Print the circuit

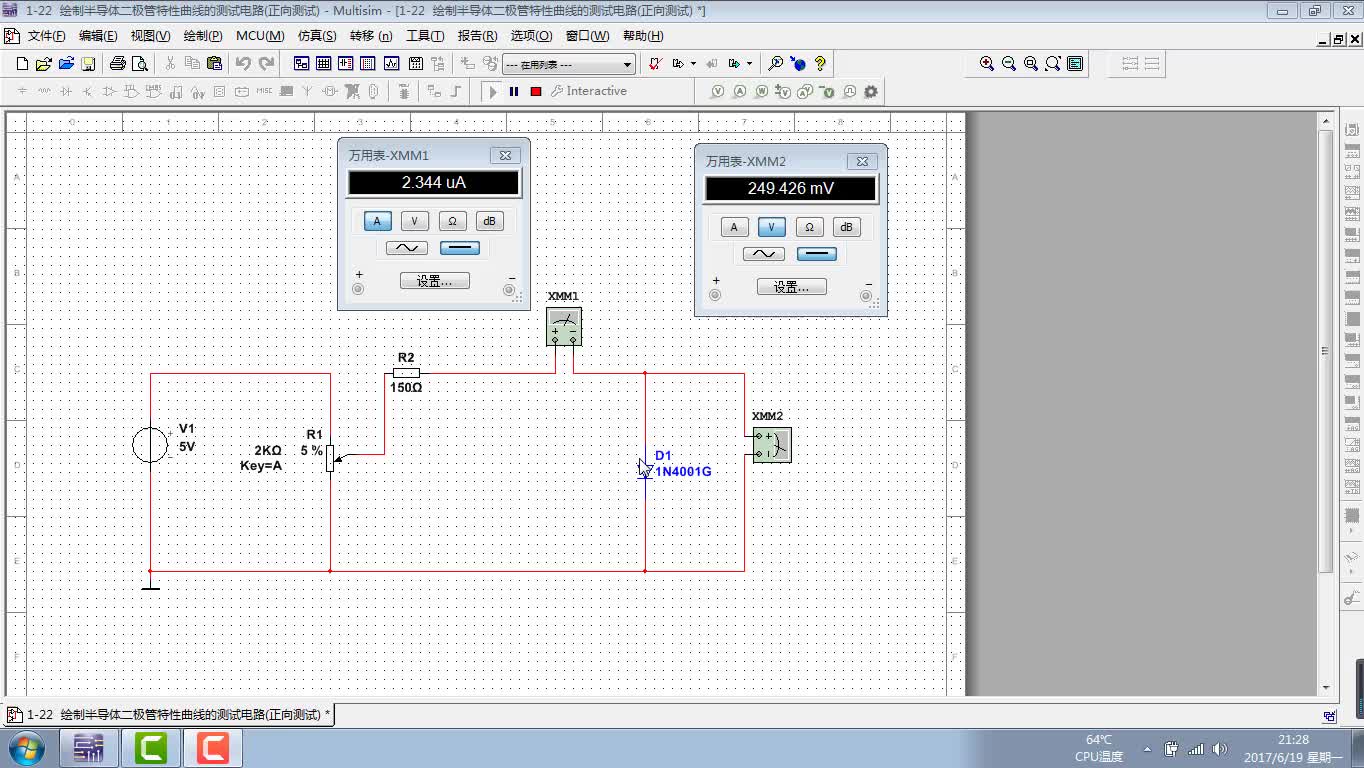click(117, 63)
